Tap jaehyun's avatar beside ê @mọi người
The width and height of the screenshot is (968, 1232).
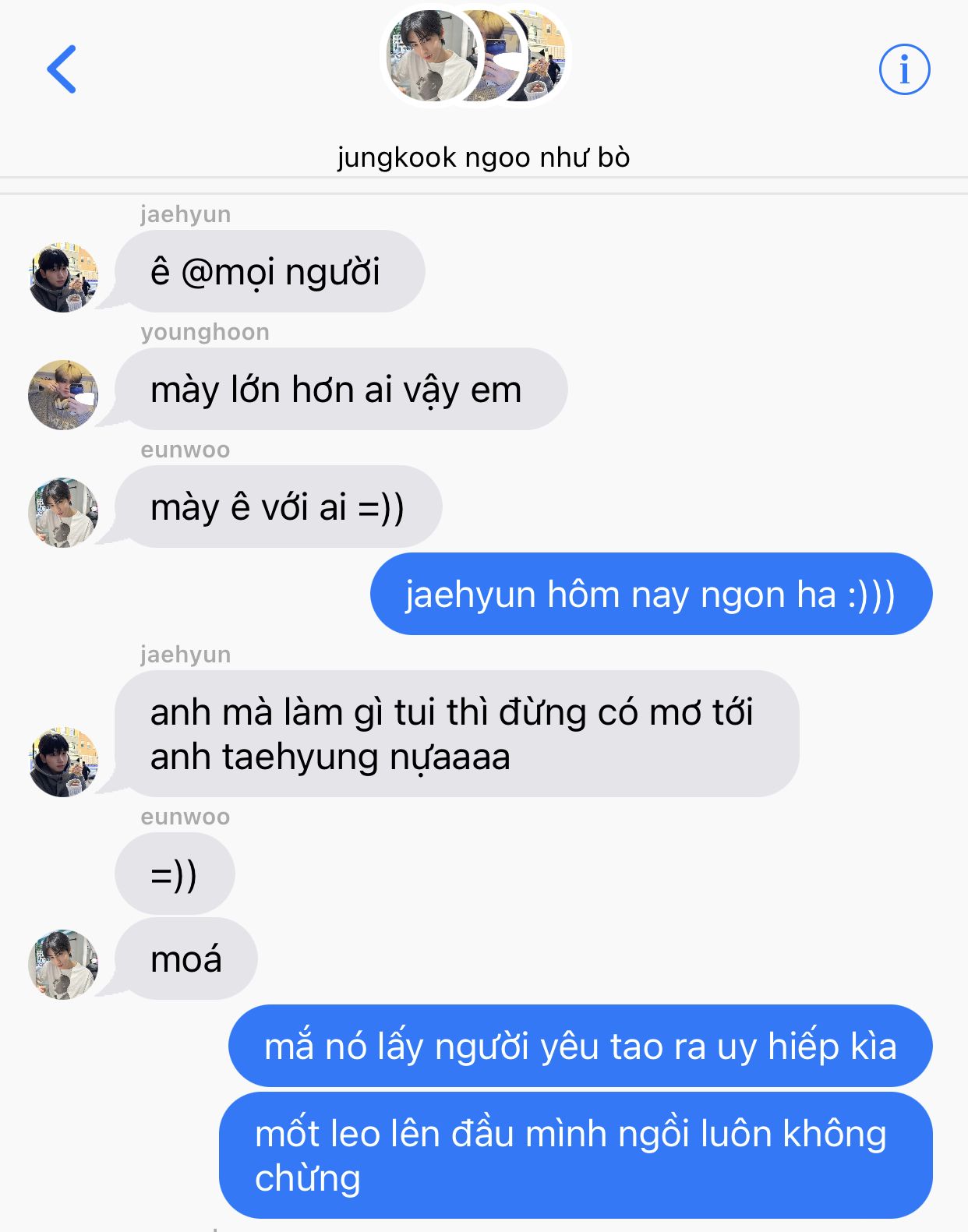coord(63,277)
